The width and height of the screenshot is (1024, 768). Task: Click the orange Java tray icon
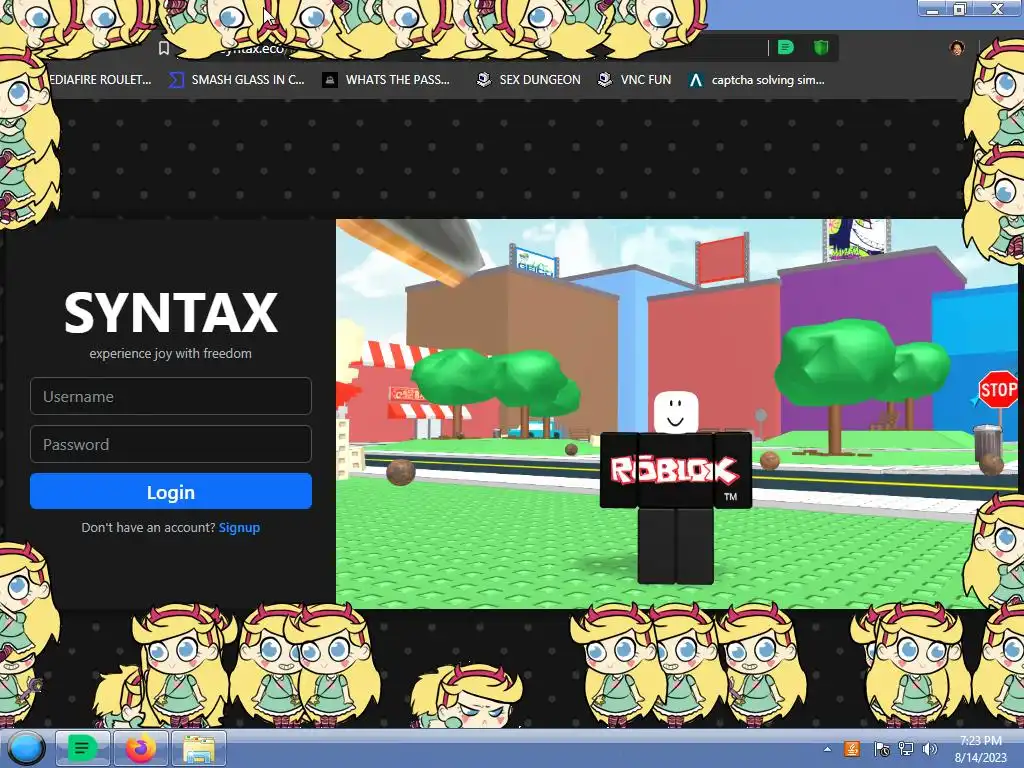click(x=852, y=749)
